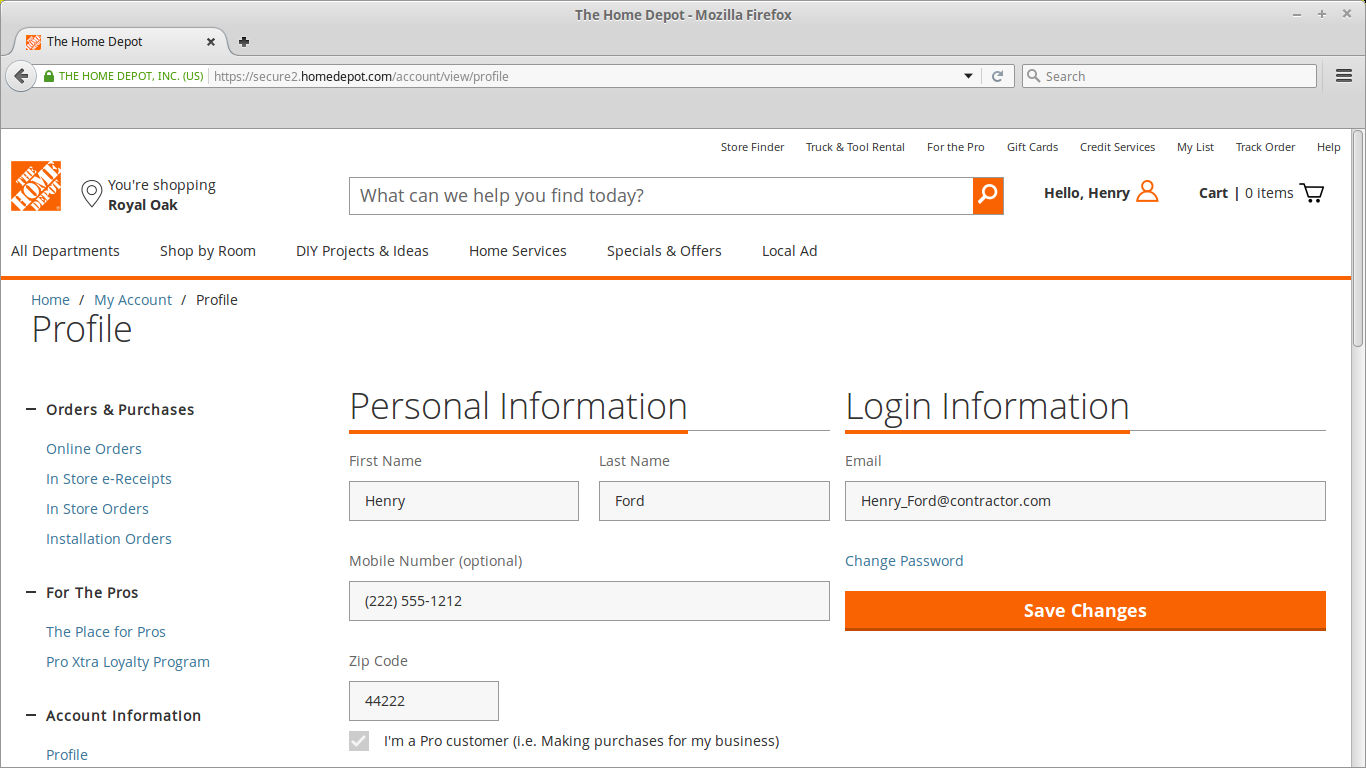Visit the Pro Xtra Loyalty Program page
Screen dimensions: 1366x768
(x=127, y=661)
